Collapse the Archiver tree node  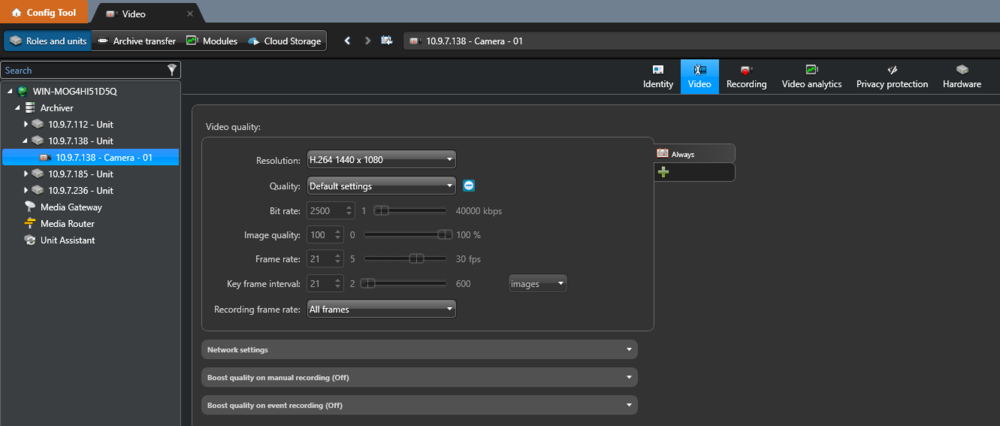pos(18,108)
